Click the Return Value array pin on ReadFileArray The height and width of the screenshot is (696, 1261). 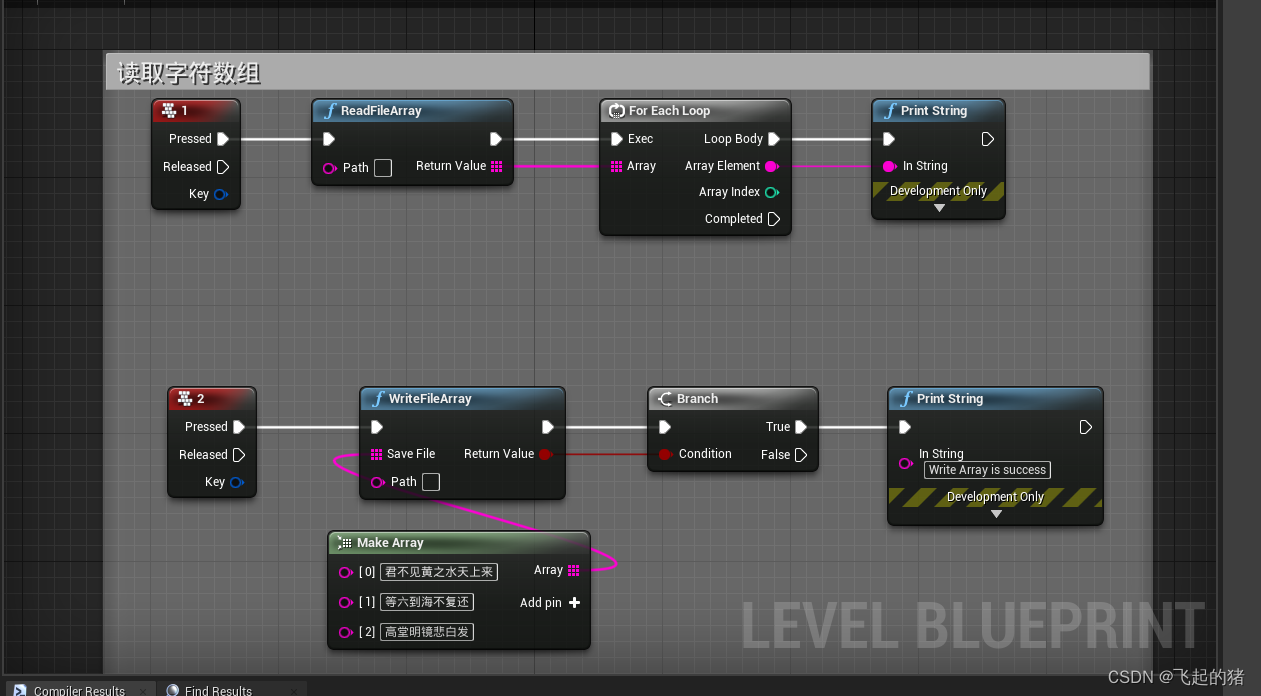(x=497, y=166)
